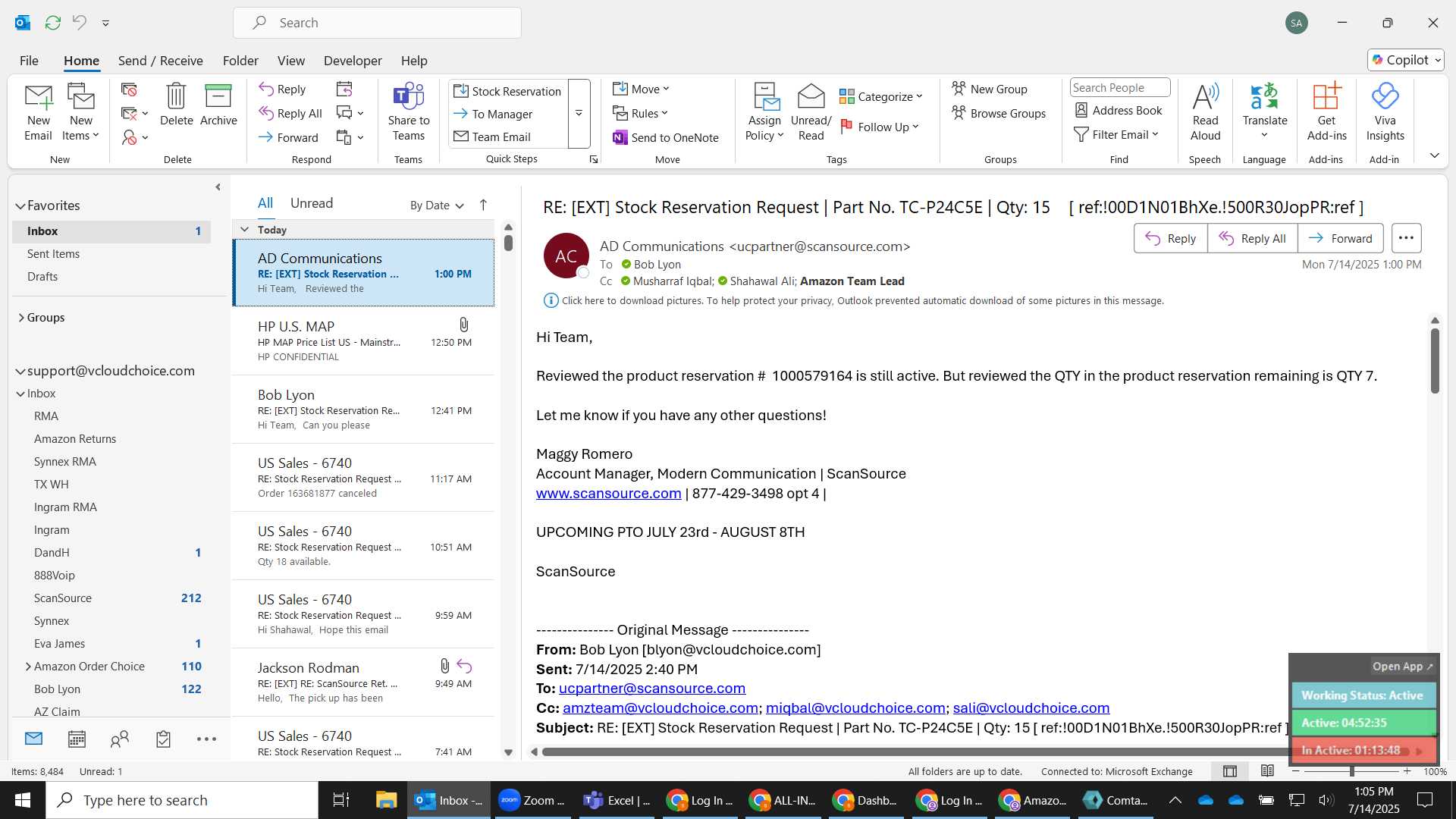This screenshot has width=1456, height=819.
Task: Click the Read Aloud icon
Action: pos(1205,112)
